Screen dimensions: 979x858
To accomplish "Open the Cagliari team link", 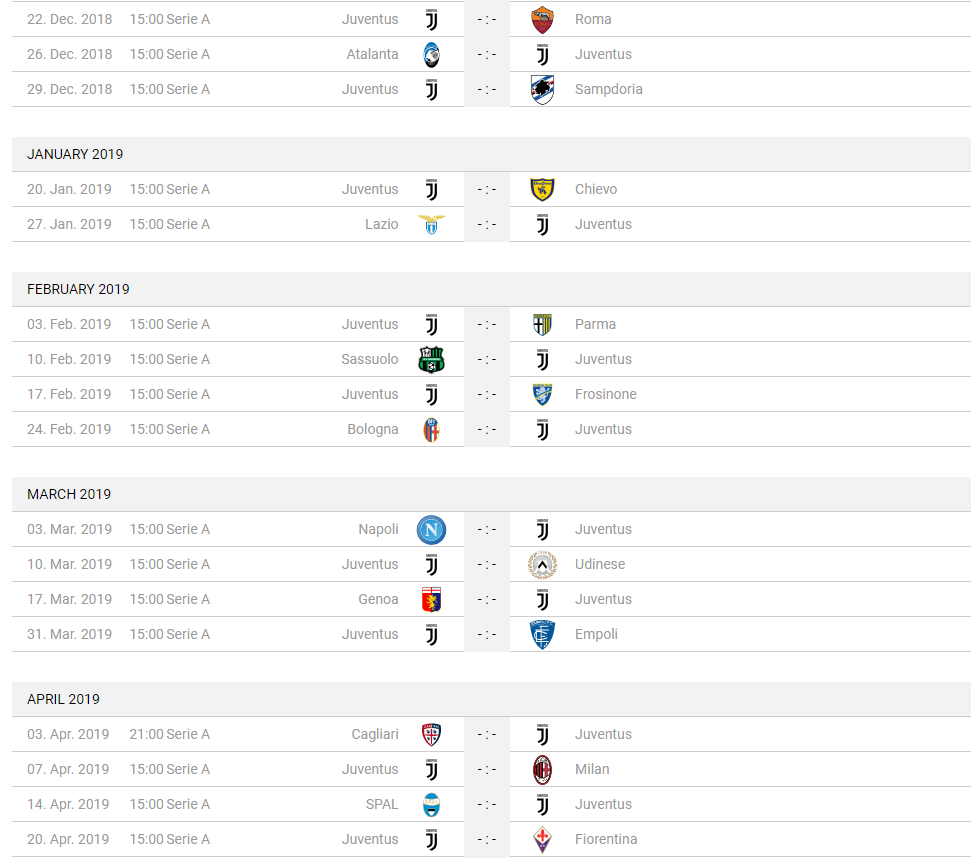I will (x=375, y=734).
